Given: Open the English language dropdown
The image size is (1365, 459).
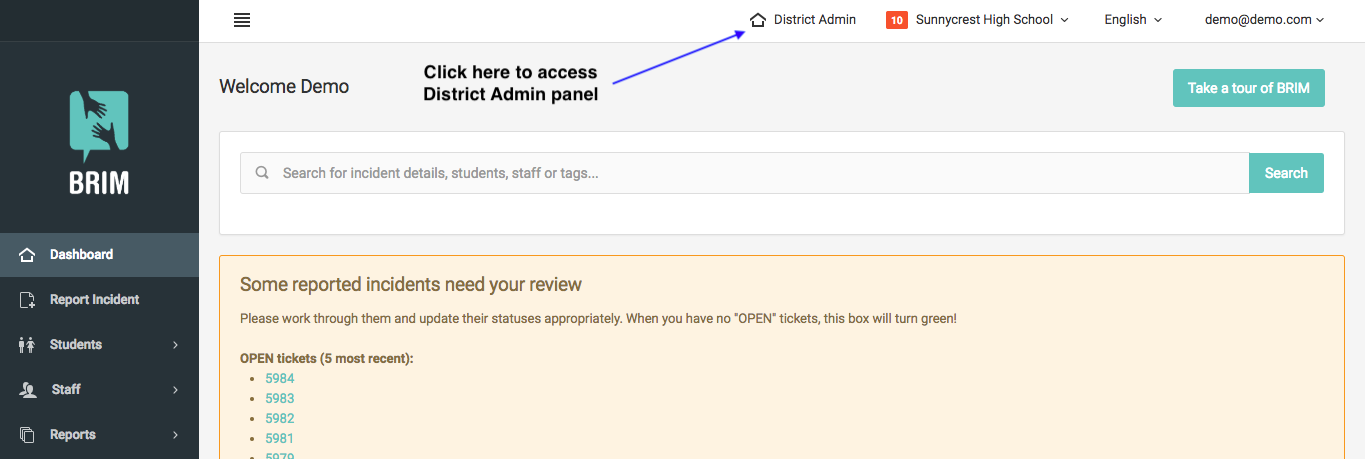Looking at the screenshot, I should pos(1133,20).
